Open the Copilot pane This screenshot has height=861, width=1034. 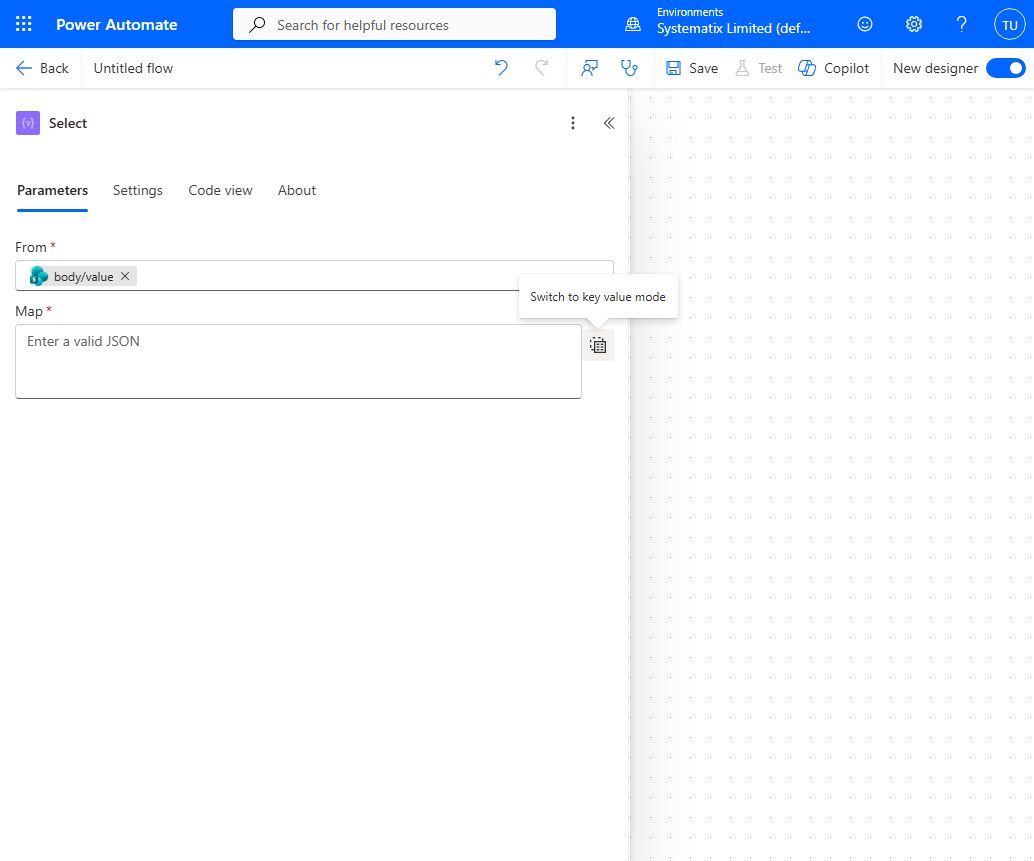click(x=834, y=68)
